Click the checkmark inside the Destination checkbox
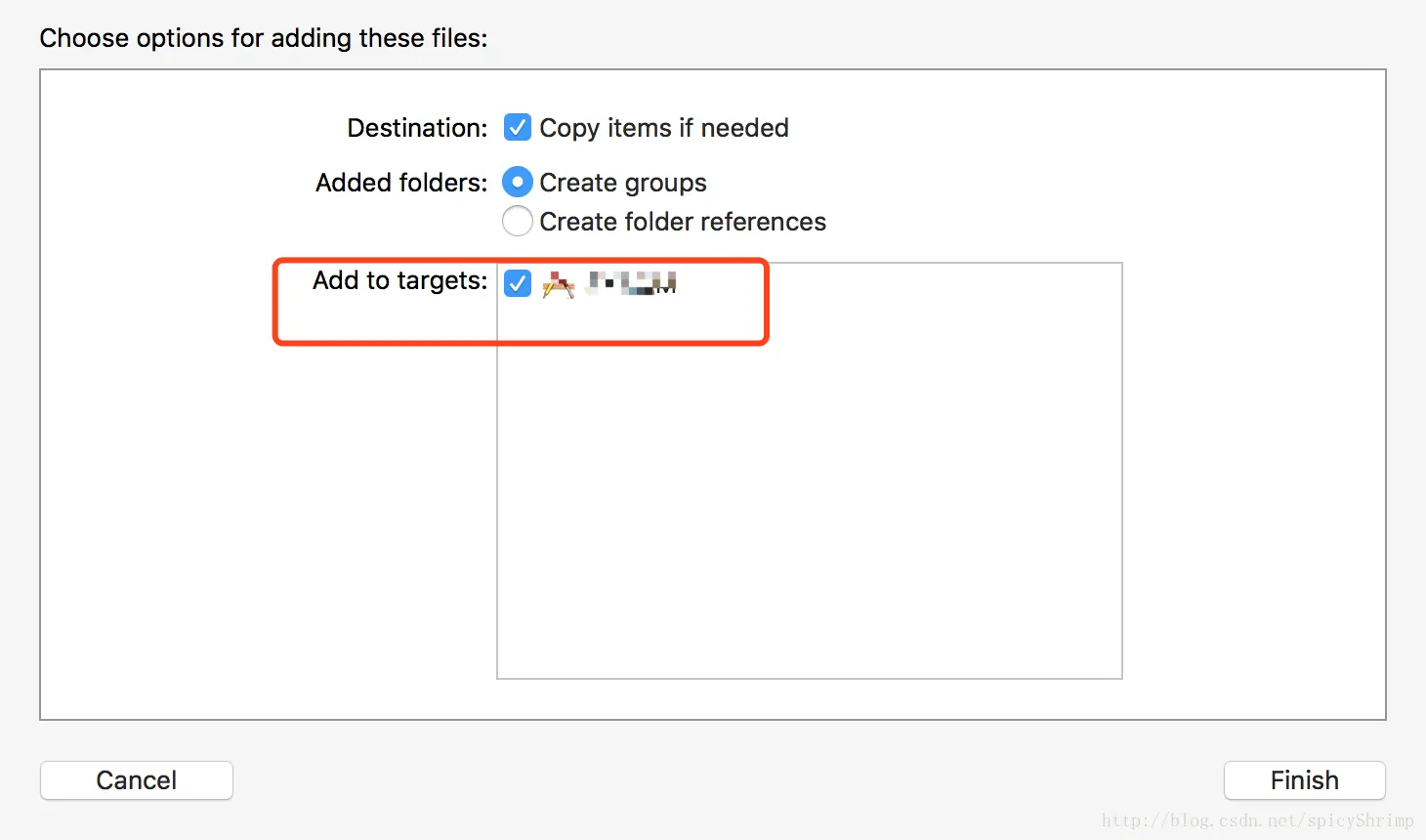The height and width of the screenshot is (840, 1426). (x=518, y=128)
